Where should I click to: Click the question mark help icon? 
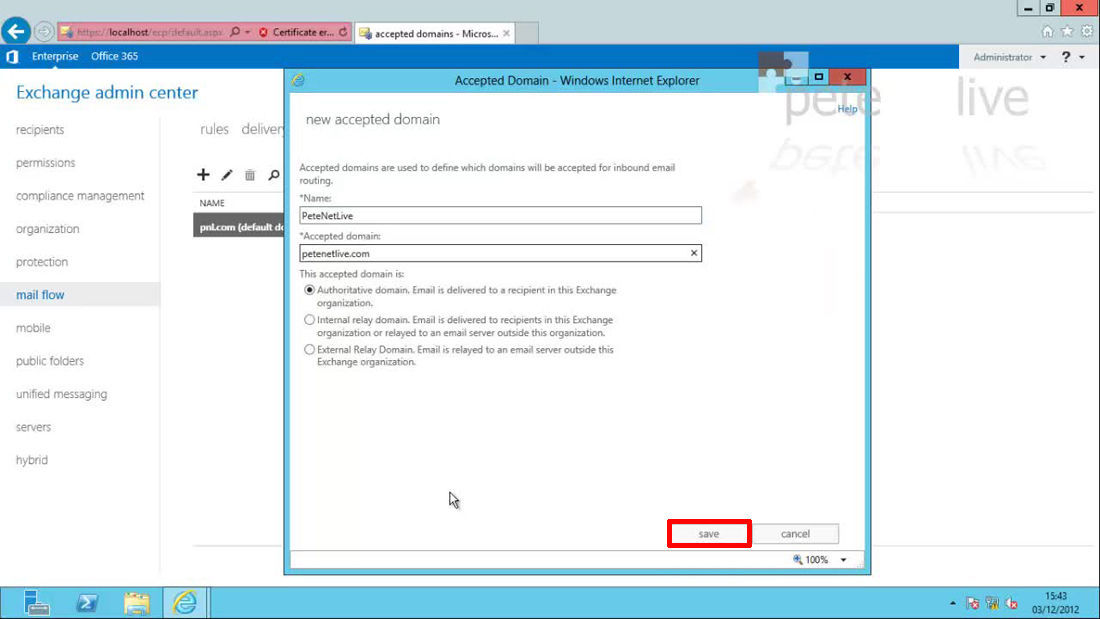pyautogui.click(x=1066, y=57)
